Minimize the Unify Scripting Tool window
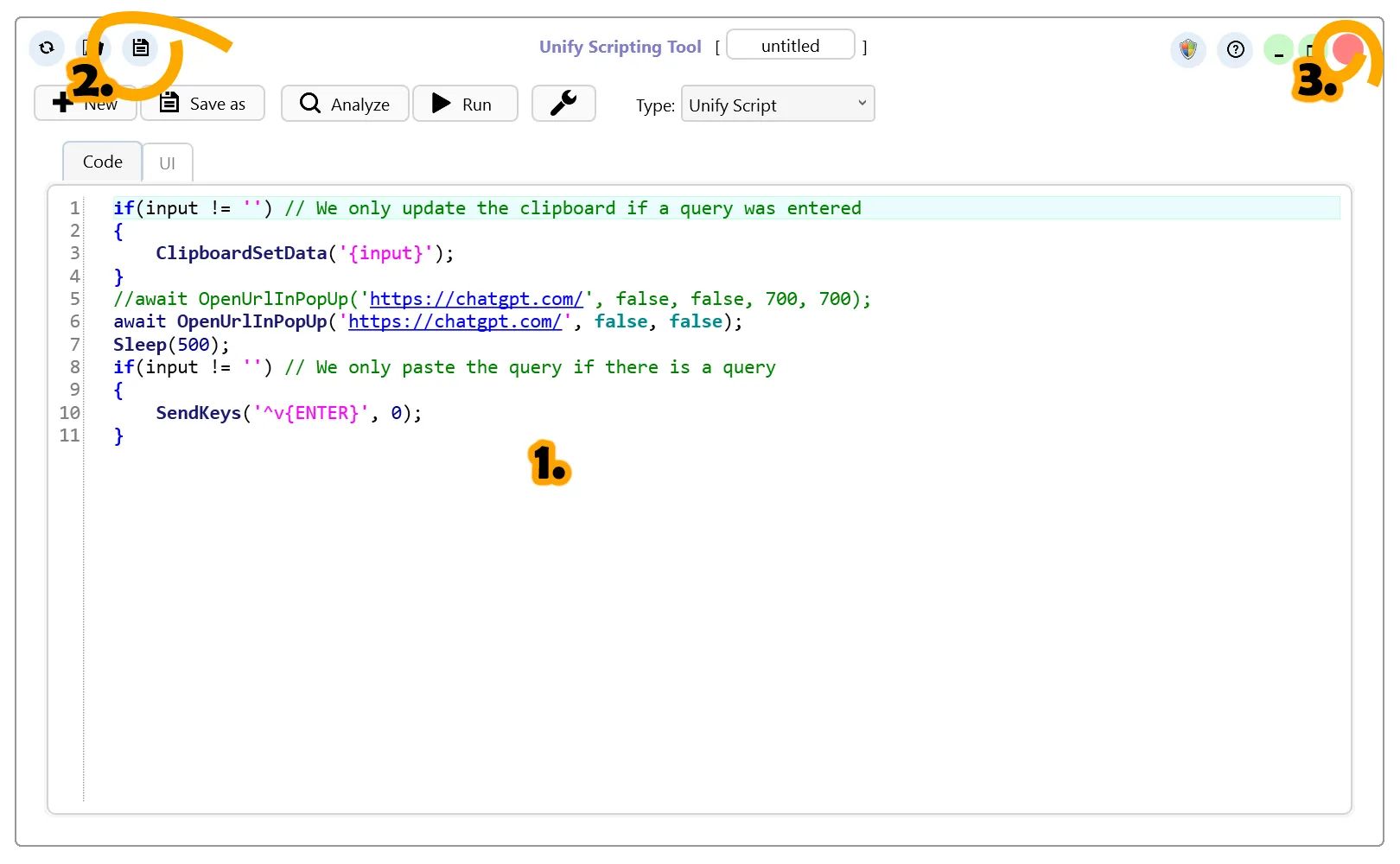 [1278, 50]
